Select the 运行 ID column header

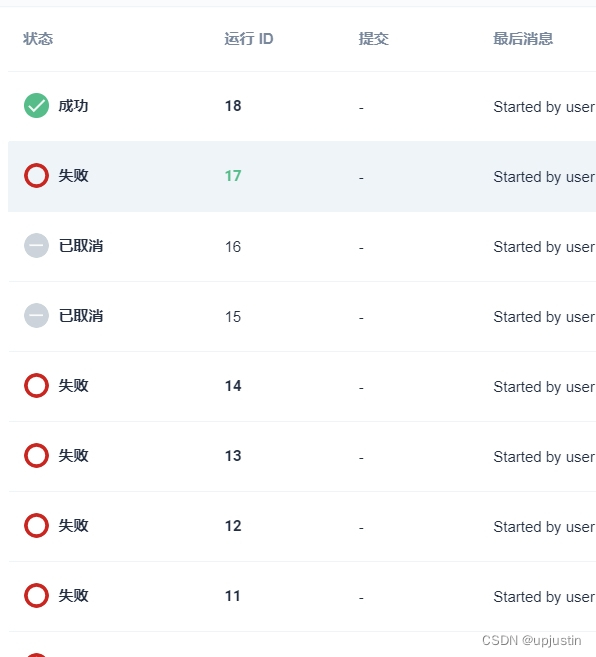point(249,39)
